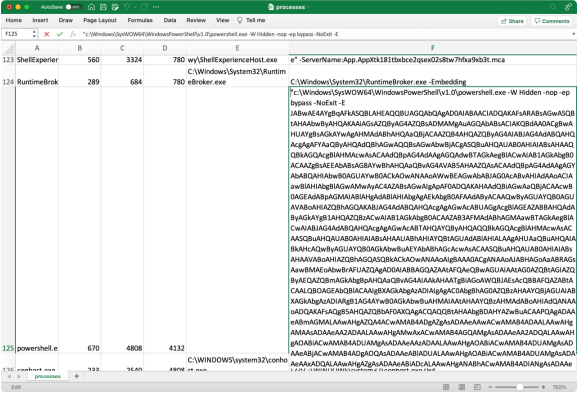Image resolution: width=583 pixels, height=398 pixels.
Task: Confirm entry with green checkmark
Action: coord(59,34)
